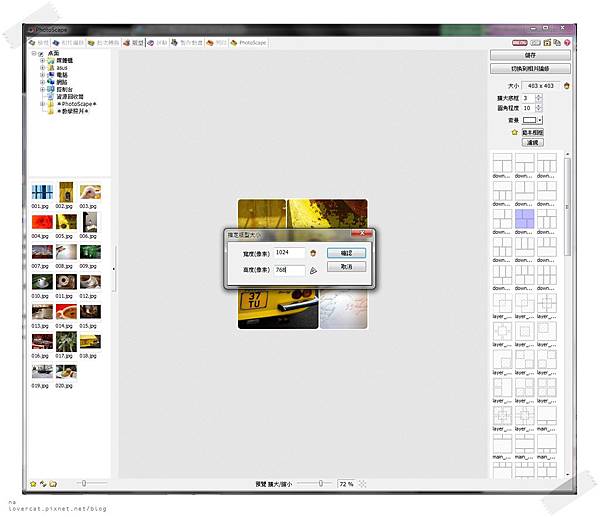Select thumbnail 004.jpg red flower
The width and height of the screenshot is (600, 517).
coord(42,222)
